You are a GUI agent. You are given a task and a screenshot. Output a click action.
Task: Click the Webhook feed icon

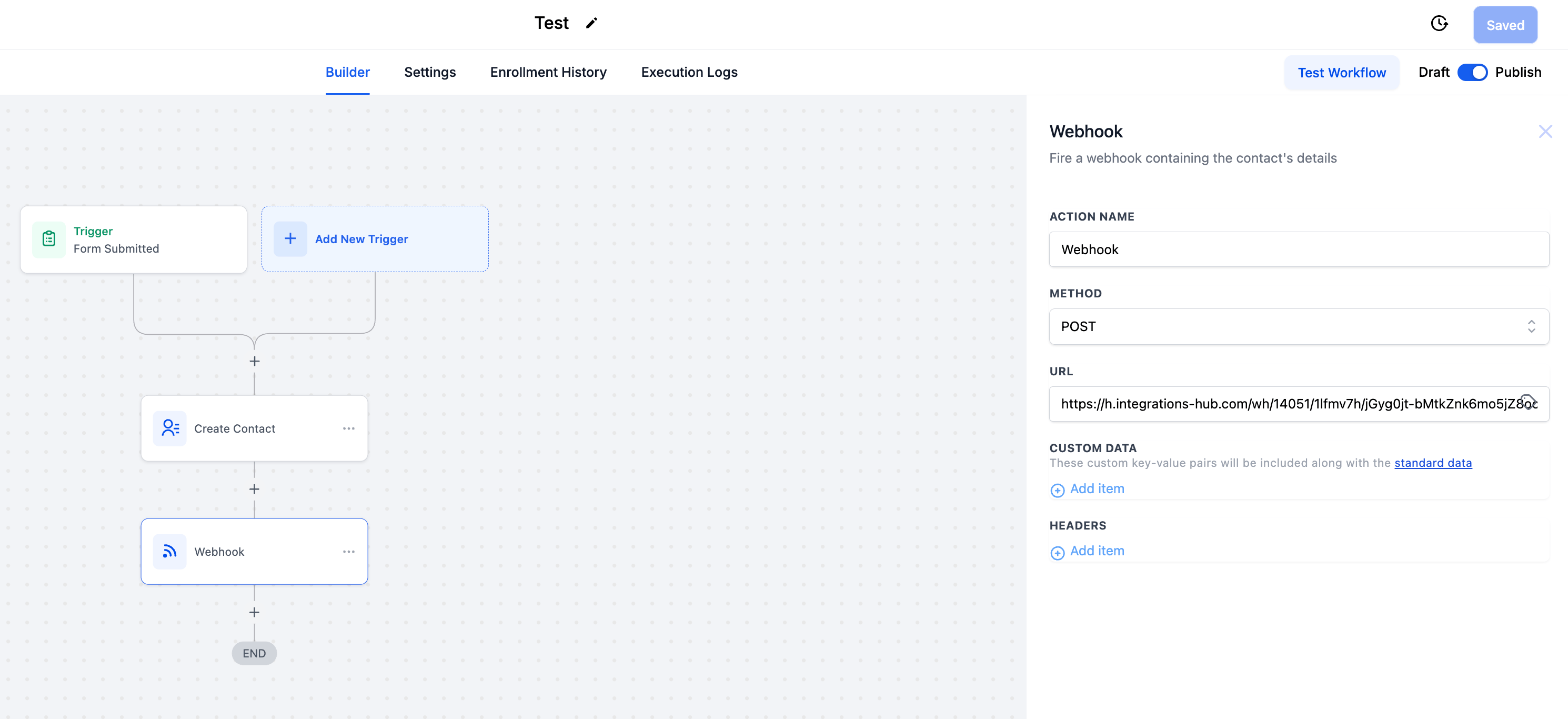point(170,552)
